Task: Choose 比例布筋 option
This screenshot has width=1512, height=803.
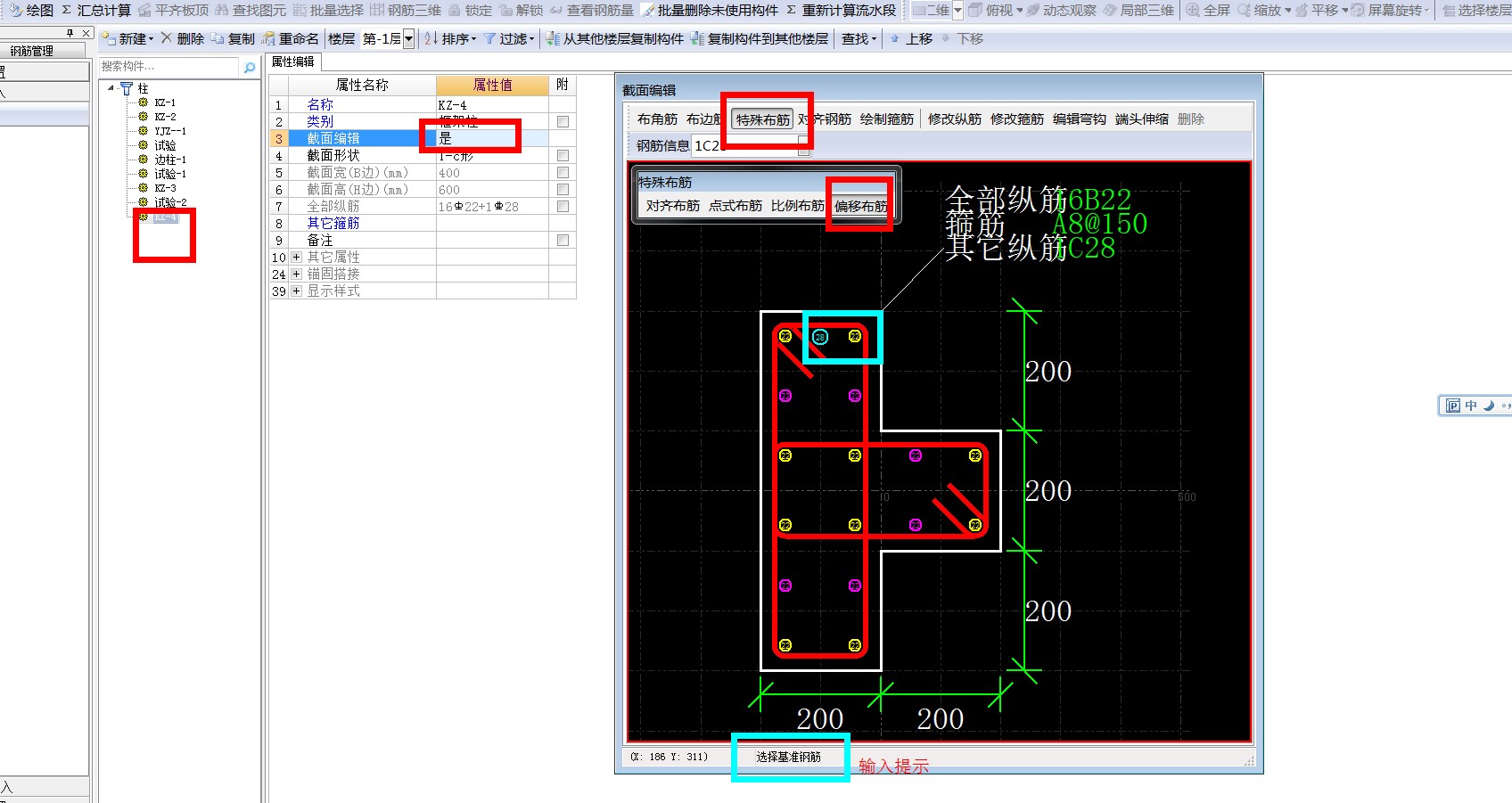Action: (798, 206)
